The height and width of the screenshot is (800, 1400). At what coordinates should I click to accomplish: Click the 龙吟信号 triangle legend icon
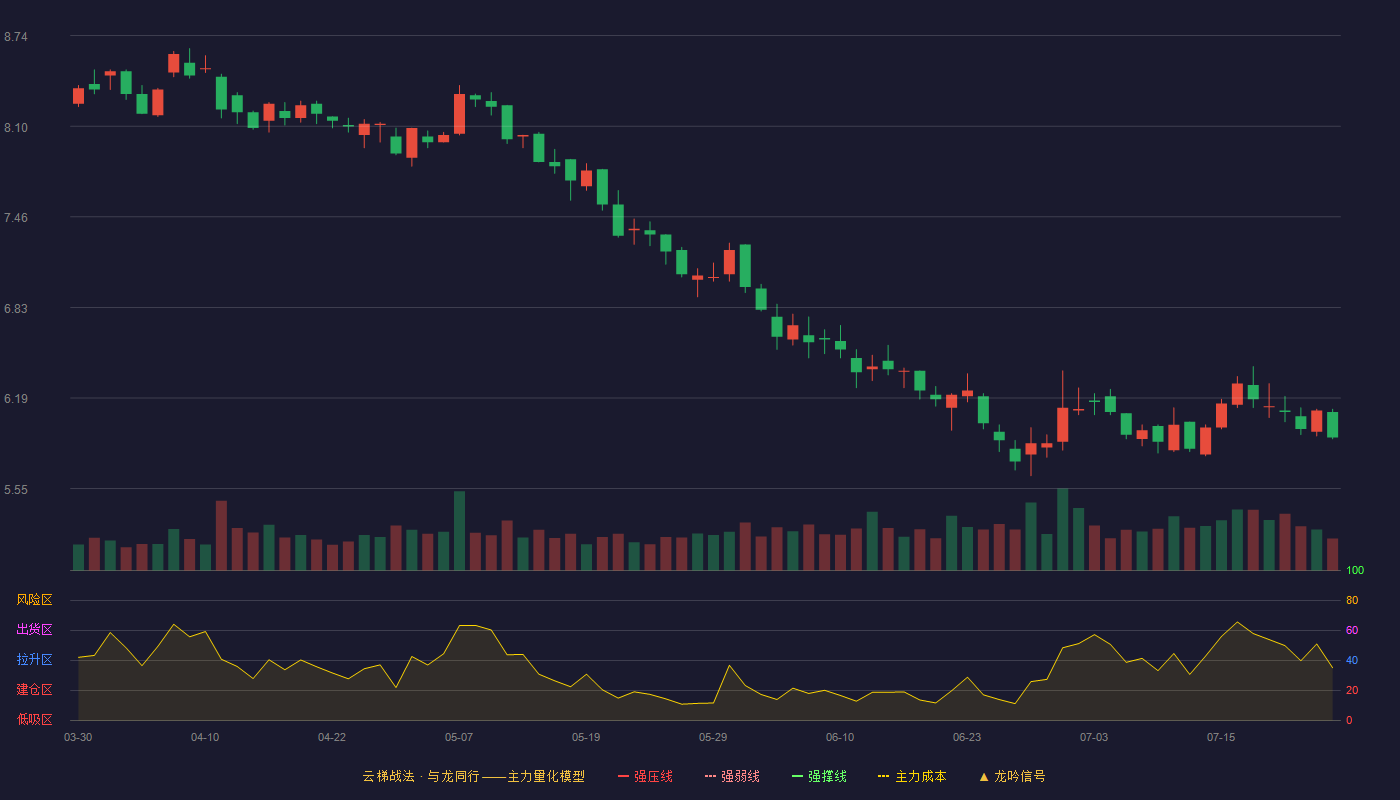[x=984, y=776]
